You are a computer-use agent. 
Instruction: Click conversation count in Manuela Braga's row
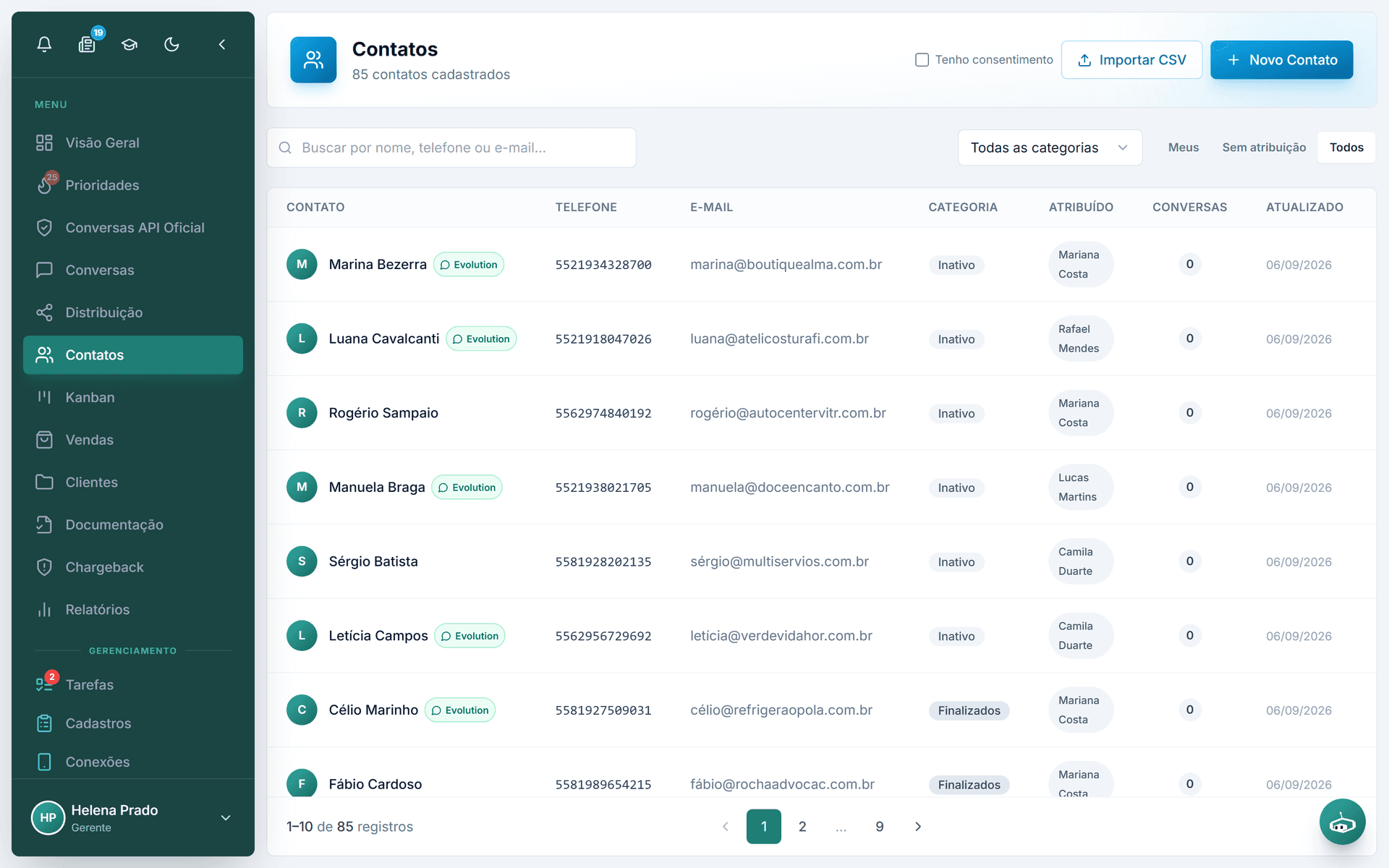1189,488
